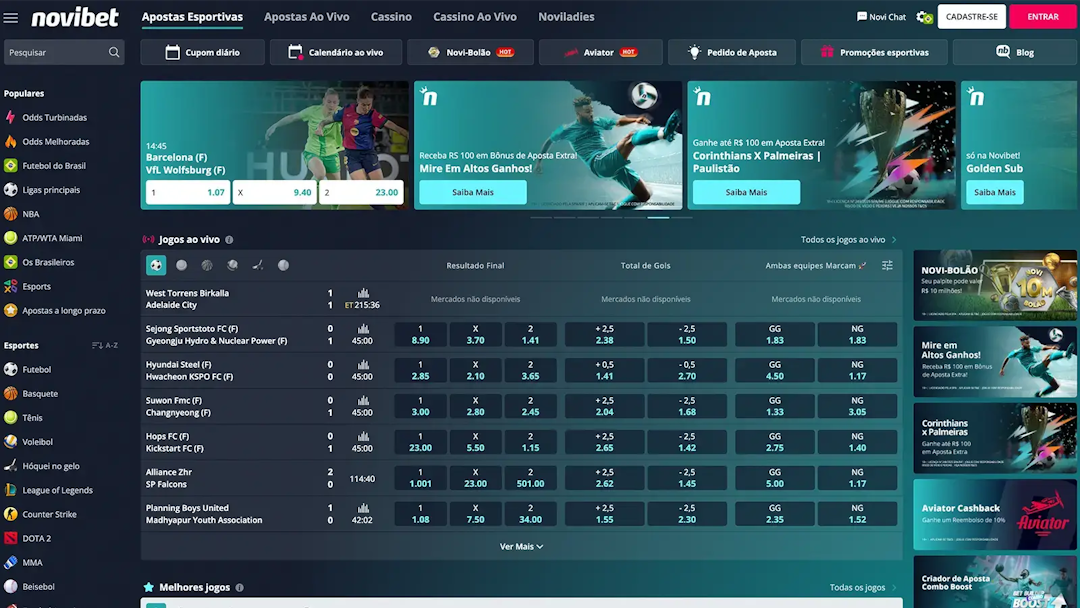This screenshot has width=1080, height=608.
Task: Click the ATP/WTA Miami tennis ball icon
Action: coord(10,238)
